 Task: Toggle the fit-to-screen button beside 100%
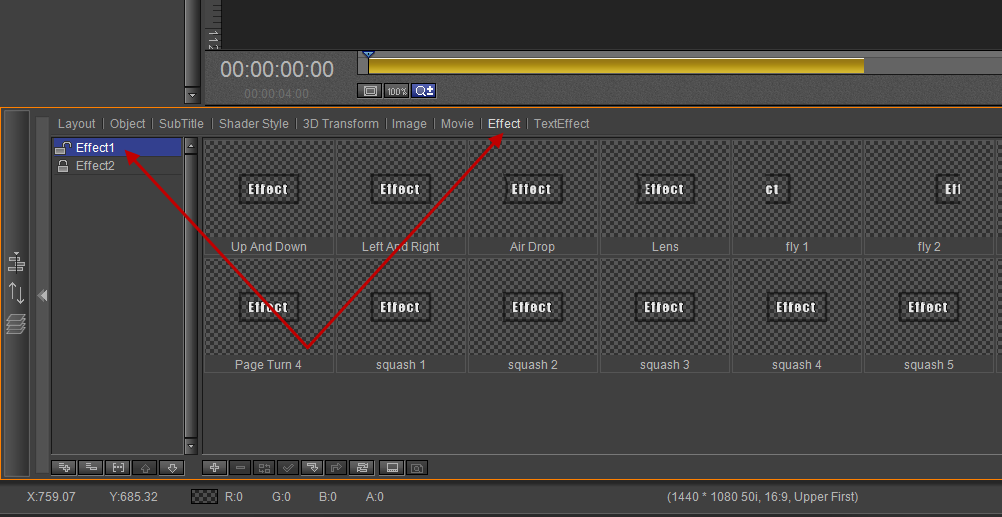(x=370, y=91)
